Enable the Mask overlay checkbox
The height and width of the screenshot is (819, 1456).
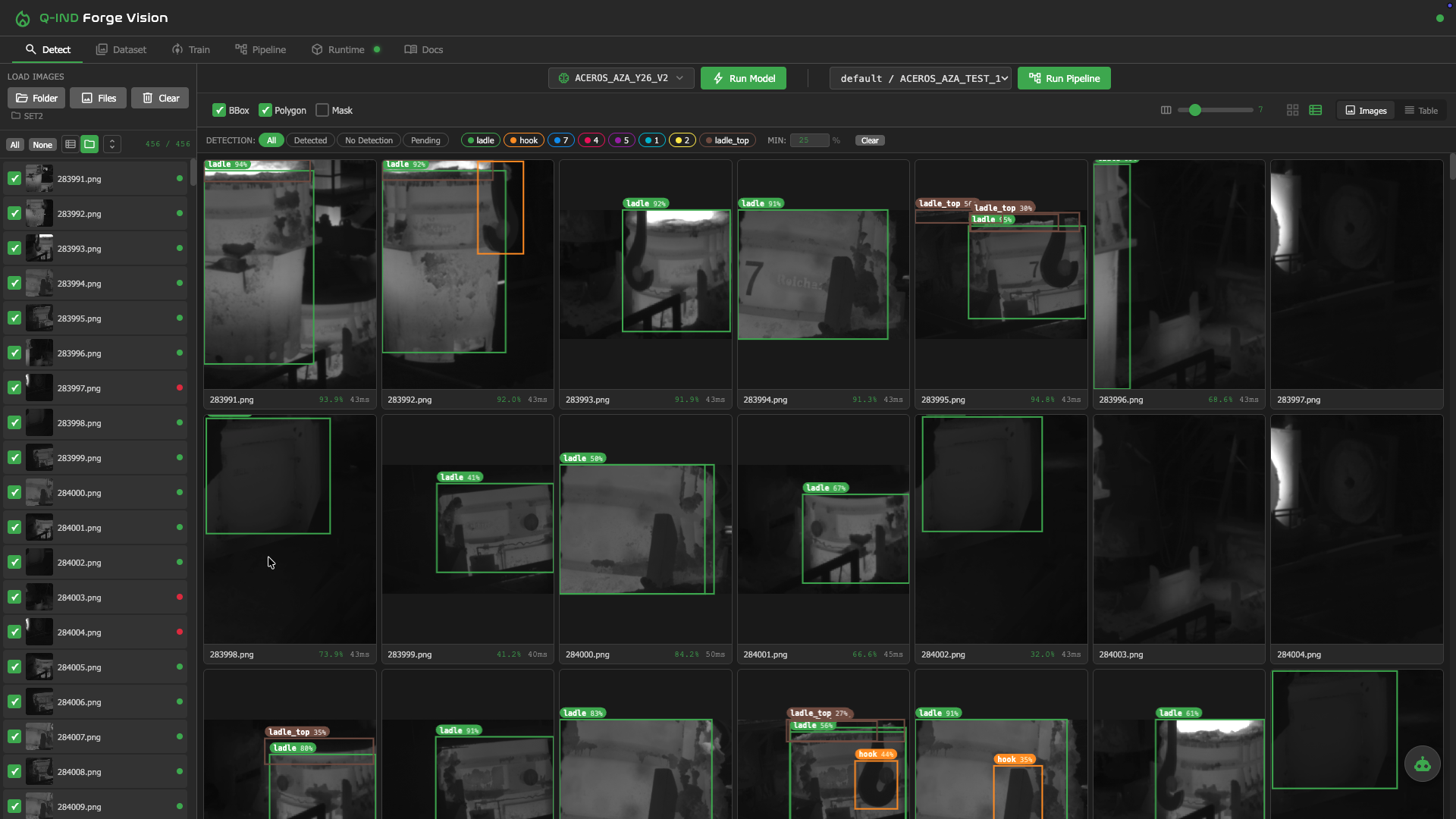322,111
